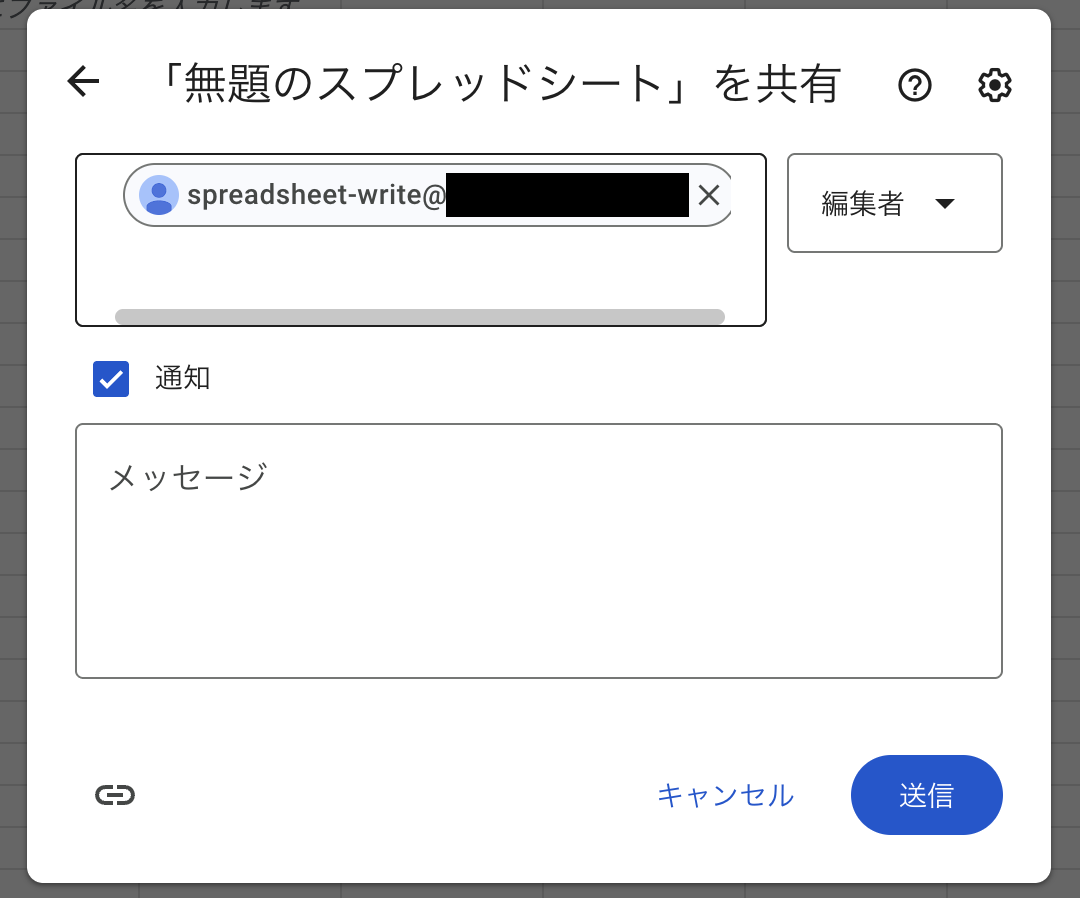Click the blacked-out domain in the email chip
The image size is (1080, 898).
click(567, 195)
